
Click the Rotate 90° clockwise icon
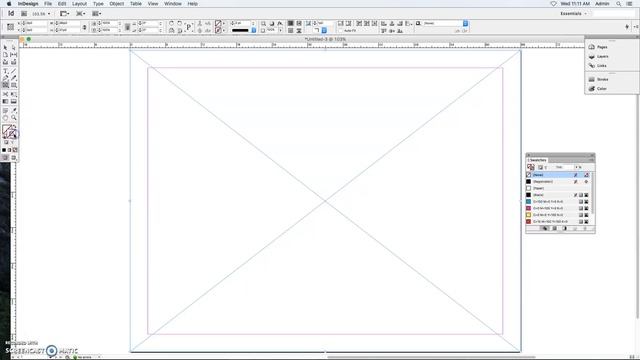[x=171, y=24]
